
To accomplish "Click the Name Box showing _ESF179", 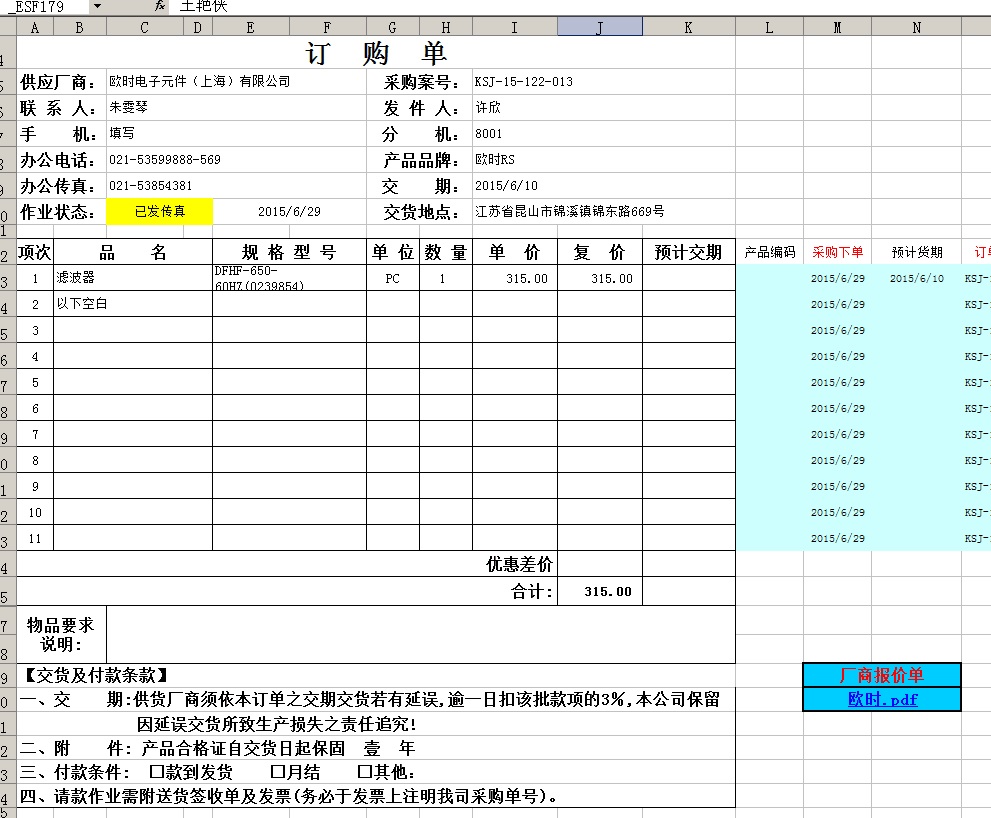I will (x=45, y=6).
